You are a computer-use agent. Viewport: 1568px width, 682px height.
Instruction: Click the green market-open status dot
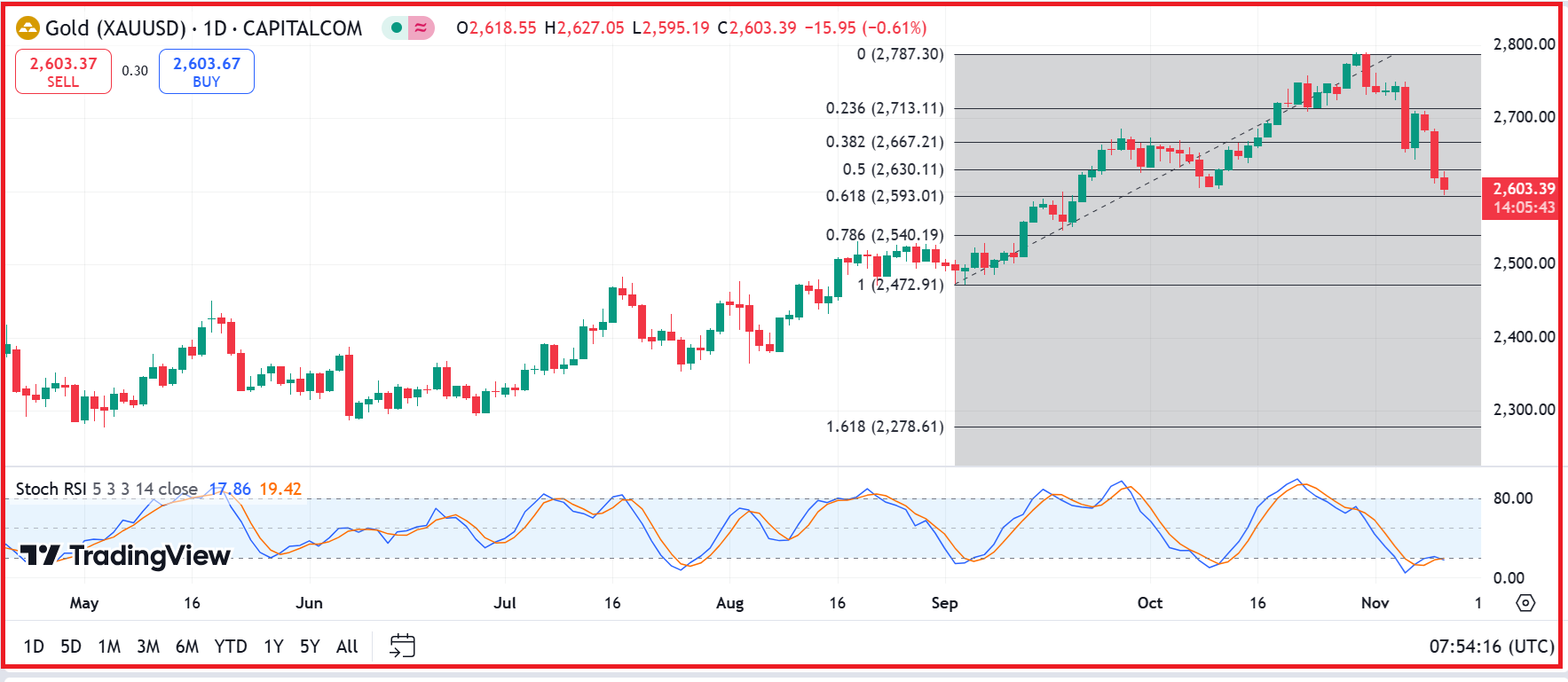tap(396, 28)
